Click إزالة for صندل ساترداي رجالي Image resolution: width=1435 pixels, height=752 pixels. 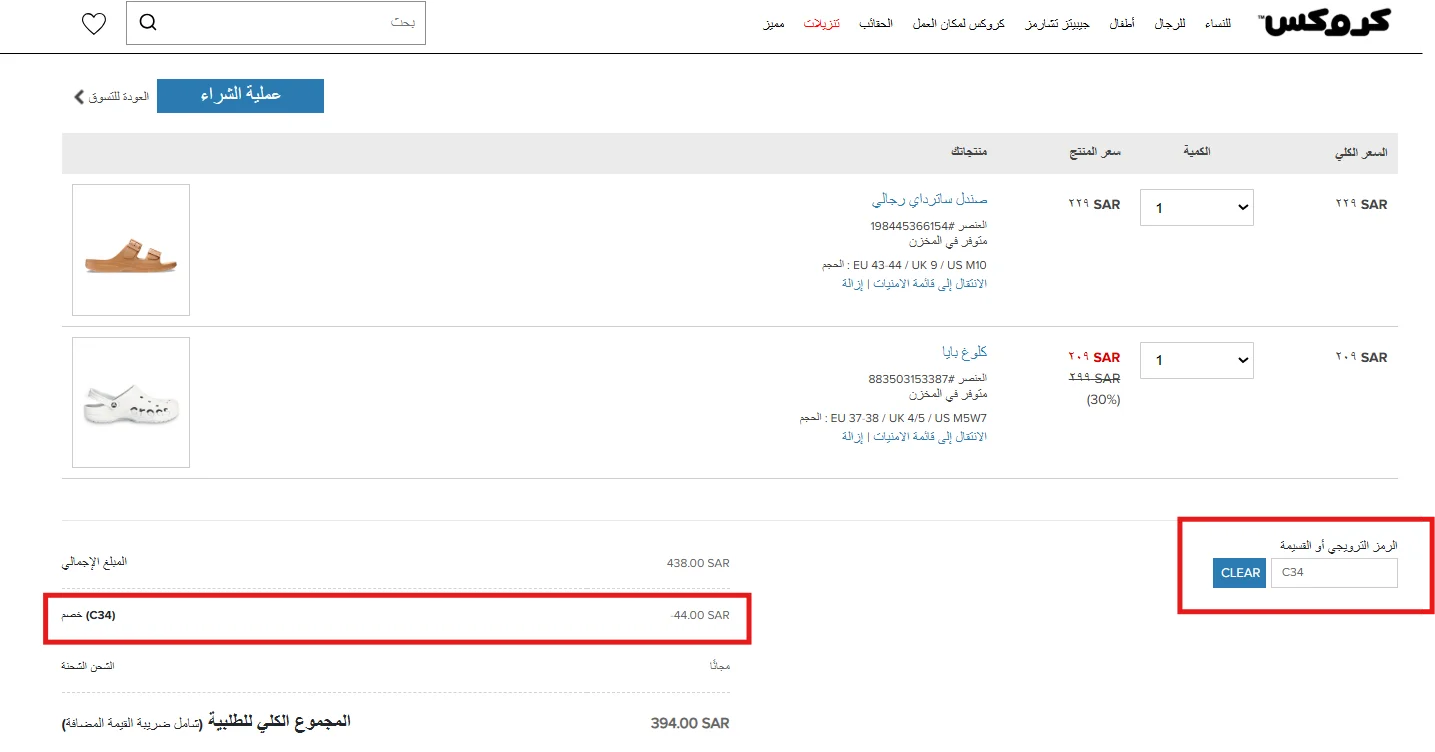pos(853,284)
